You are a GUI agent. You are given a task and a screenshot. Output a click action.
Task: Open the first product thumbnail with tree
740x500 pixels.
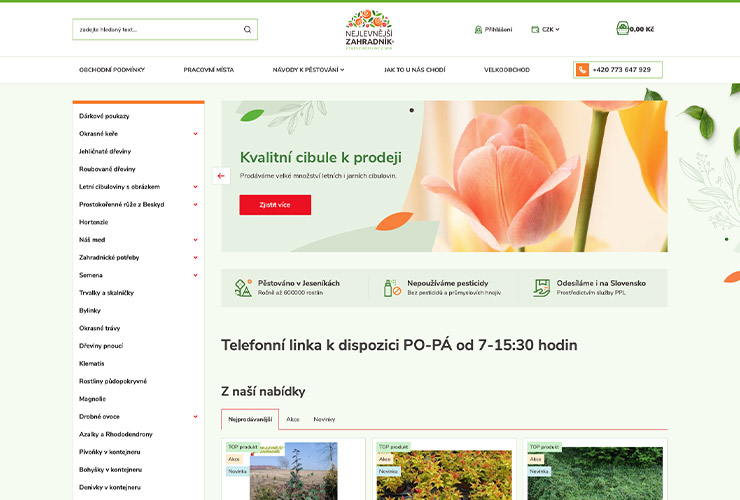(294, 471)
